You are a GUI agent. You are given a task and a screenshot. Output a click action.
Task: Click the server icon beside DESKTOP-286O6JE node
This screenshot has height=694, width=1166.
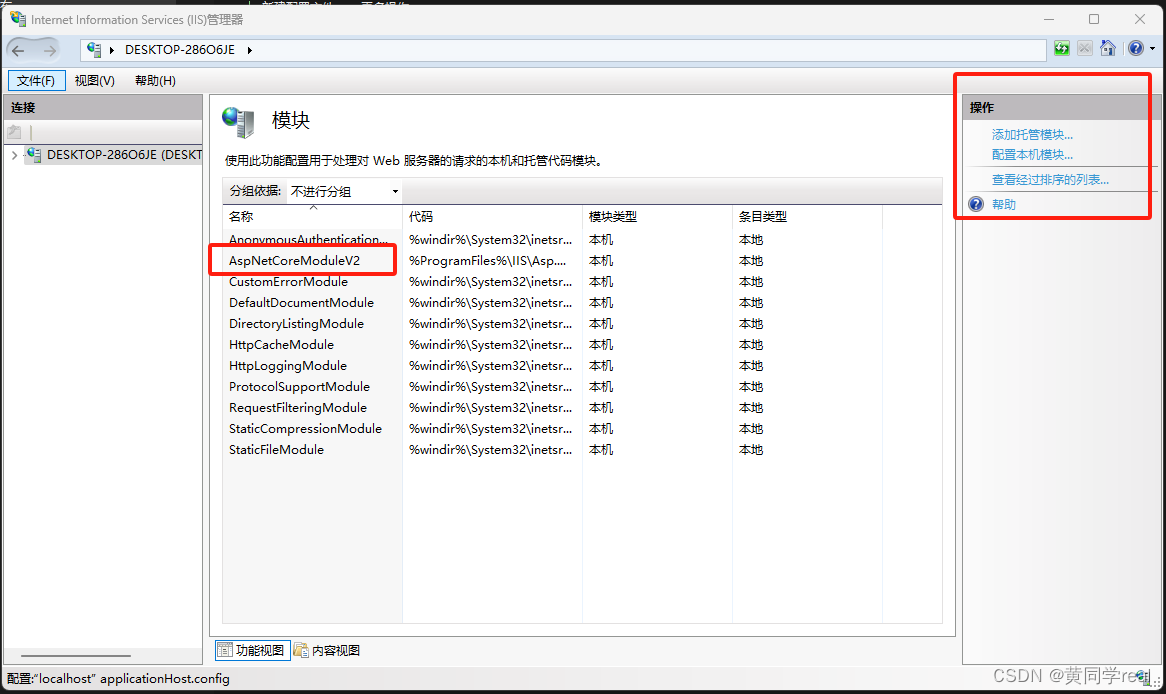point(33,155)
